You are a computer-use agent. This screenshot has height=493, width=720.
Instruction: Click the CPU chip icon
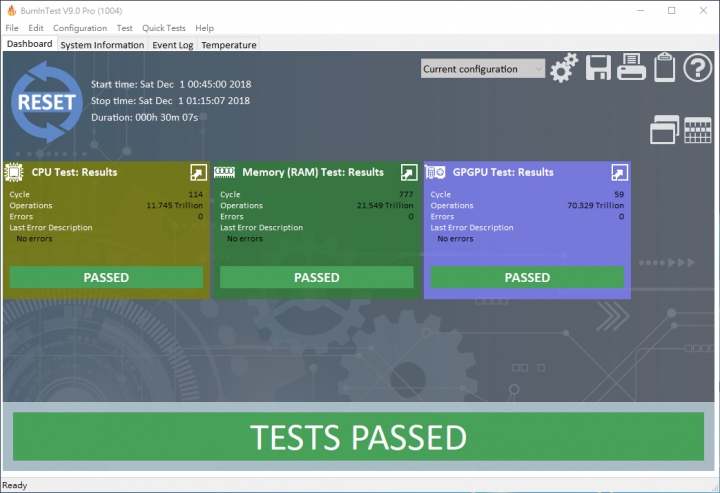[x=14, y=172]
